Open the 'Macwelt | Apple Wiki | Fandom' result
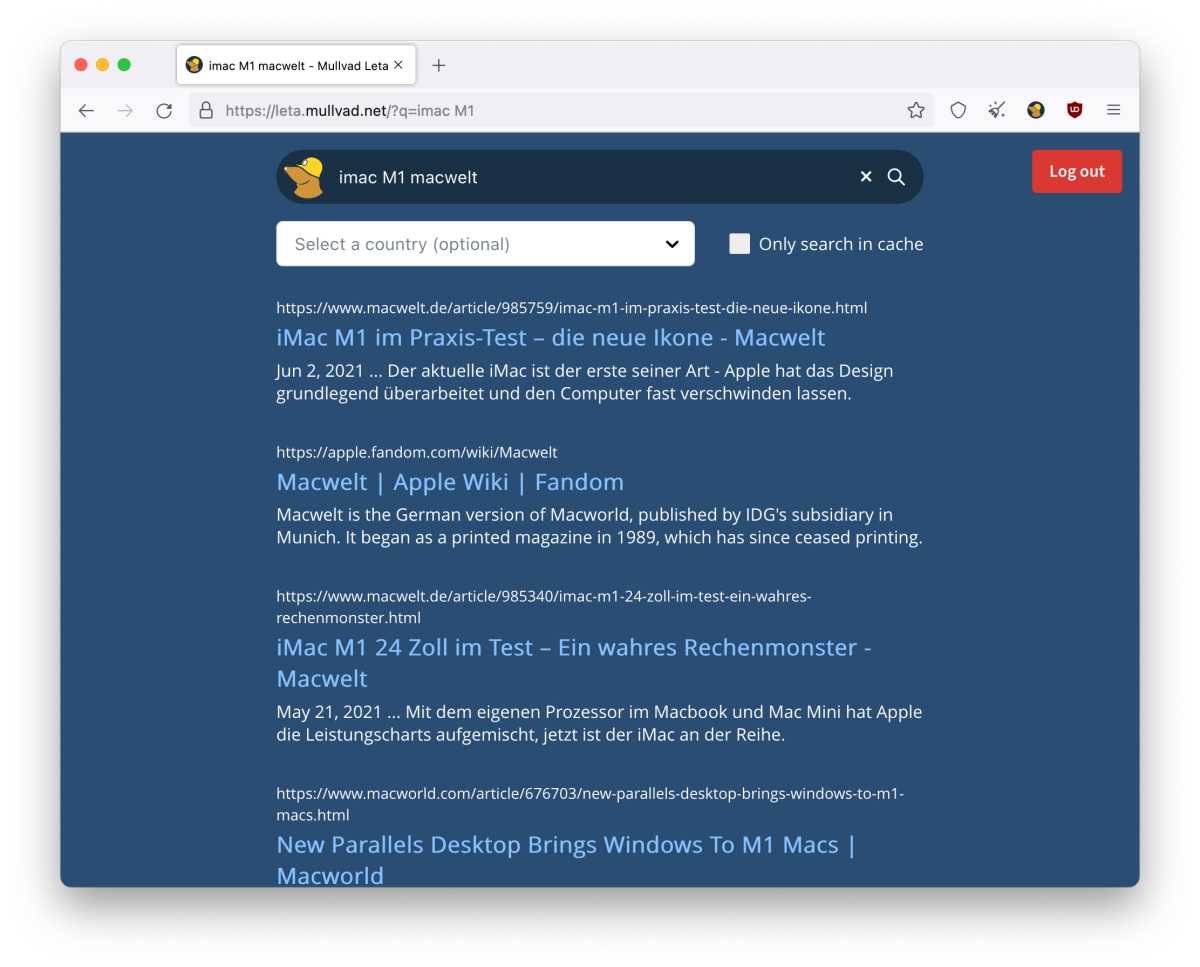The image size is (1200, 967). point(450,482)
